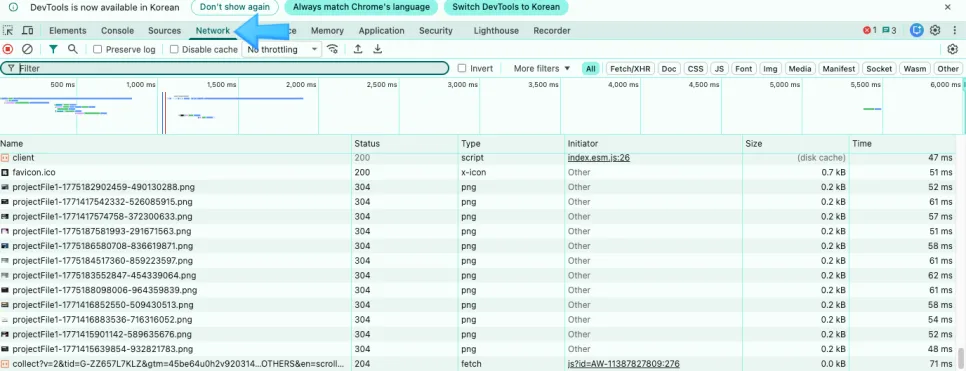Clear the network log
Image resolution: width=966 pixels, height=371 pixels.
tap(27, 49)
